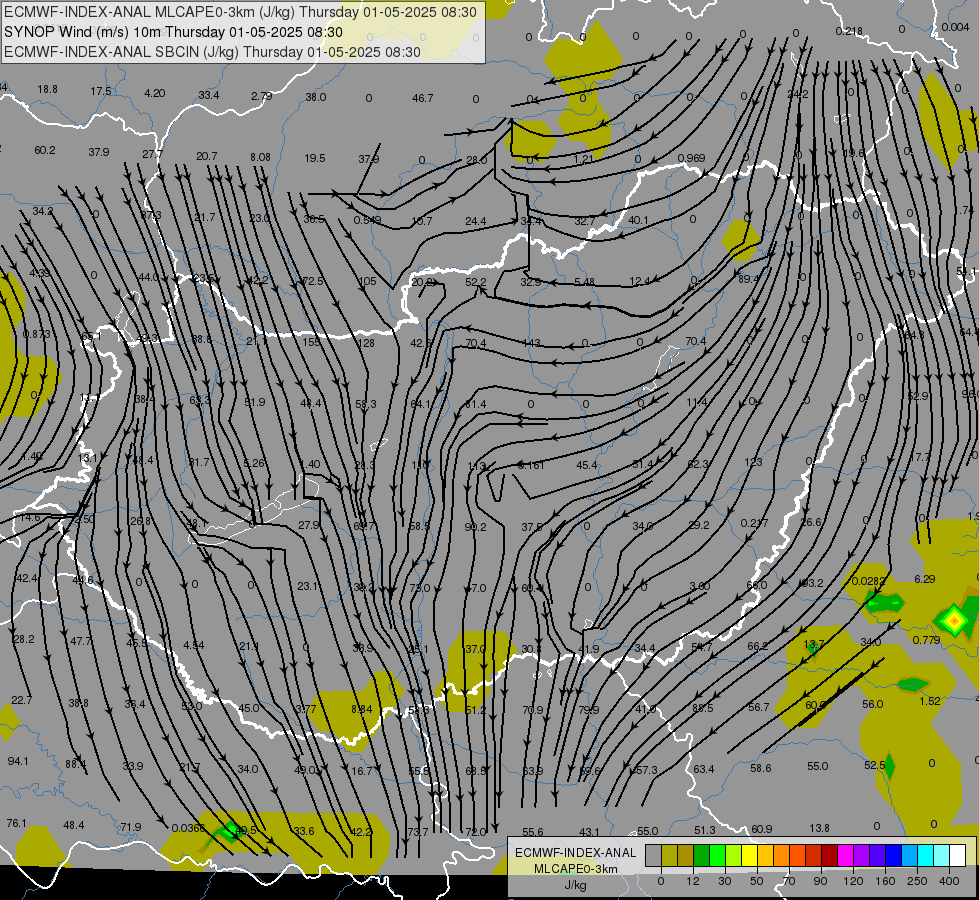This screenshot has width=979, height=900.
Task: Click the map value 89.4
Action: [x=748, y=279]
